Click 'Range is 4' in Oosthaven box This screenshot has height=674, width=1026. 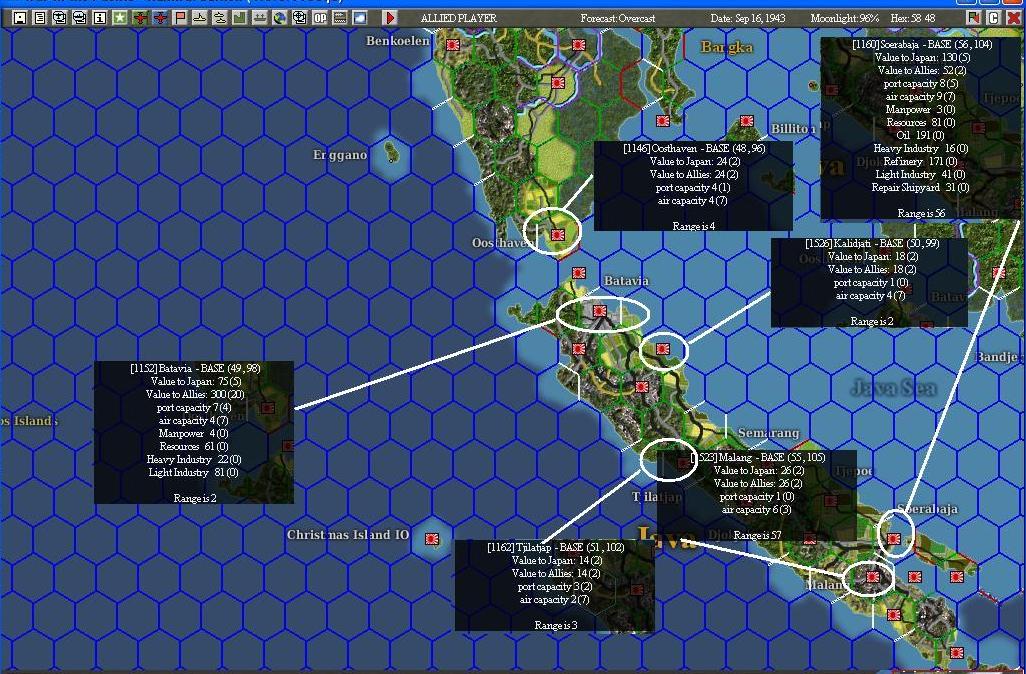(x=694, y=226)
